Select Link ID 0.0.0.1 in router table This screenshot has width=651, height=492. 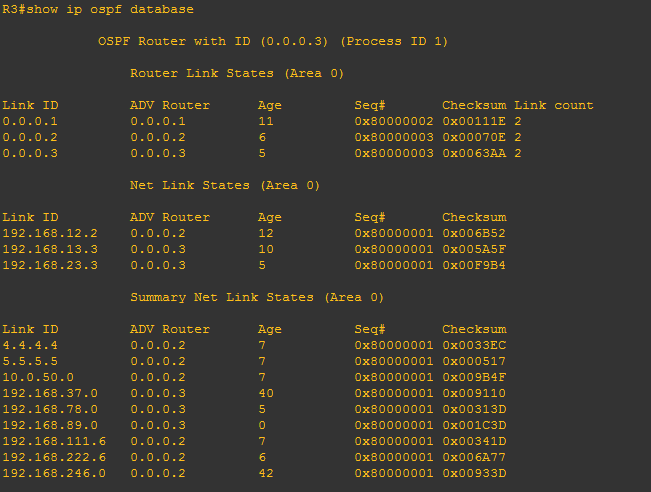pos(30,121)
